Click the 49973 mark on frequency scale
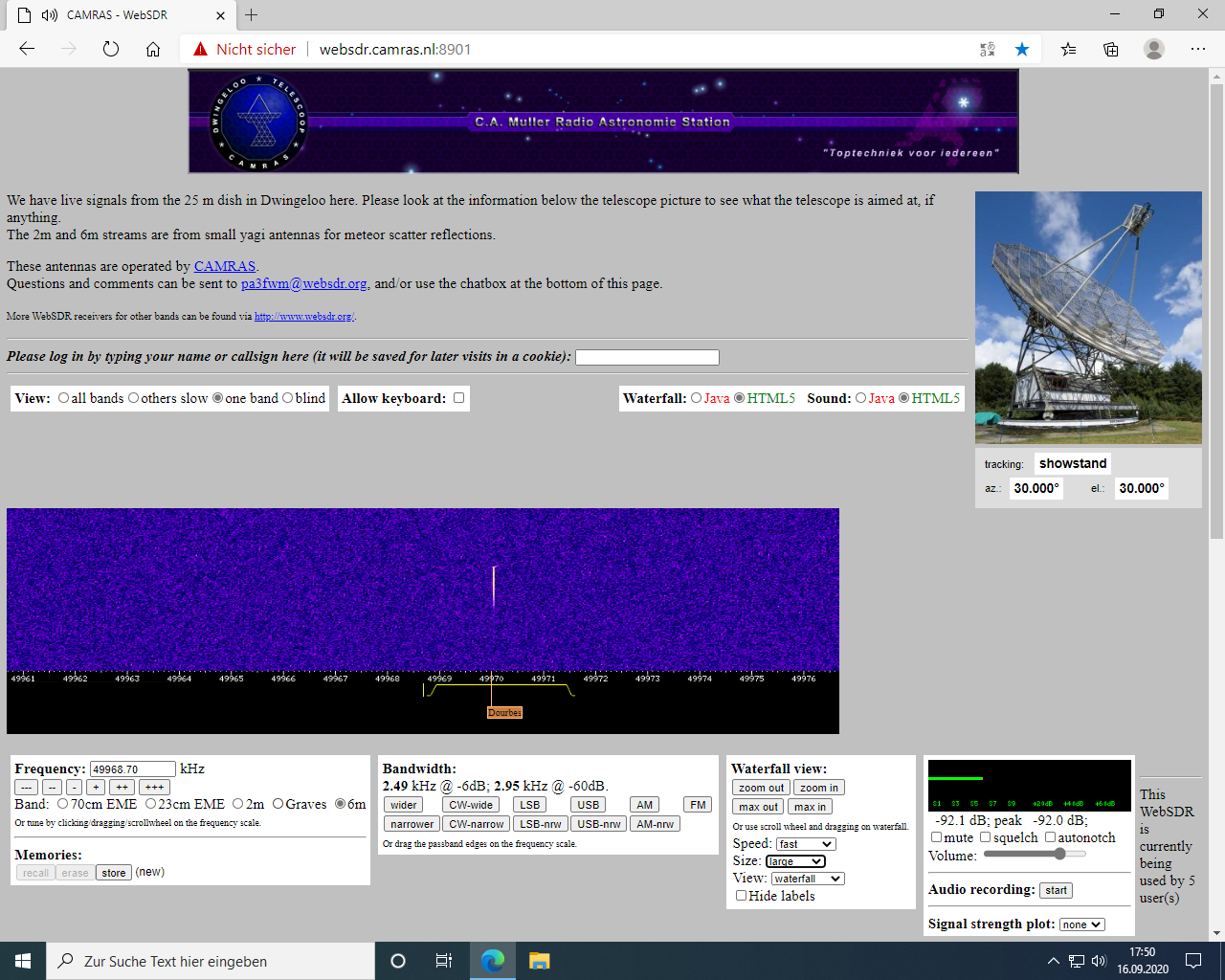The width and height of the screenshot is (1225, 980). 648,679
